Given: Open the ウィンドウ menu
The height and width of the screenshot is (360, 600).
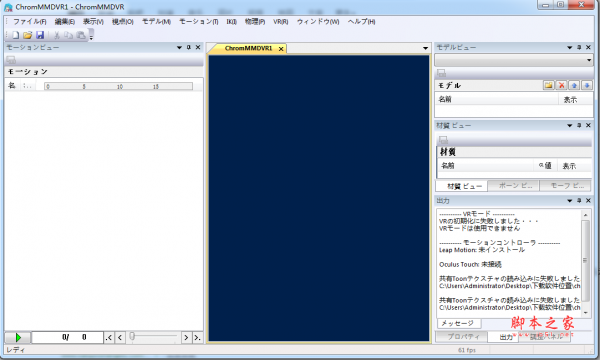Looking at the screenshot, I should pyautogui.click(x=318, y=22).
